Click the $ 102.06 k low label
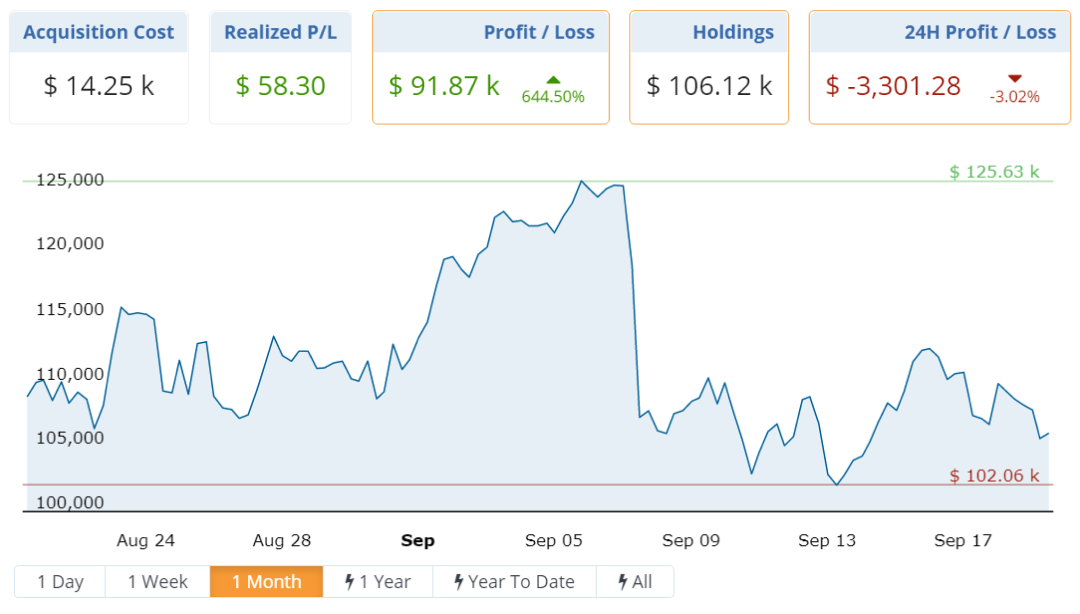The height and width of the screenshot is (614, 1080). (994, 475)
